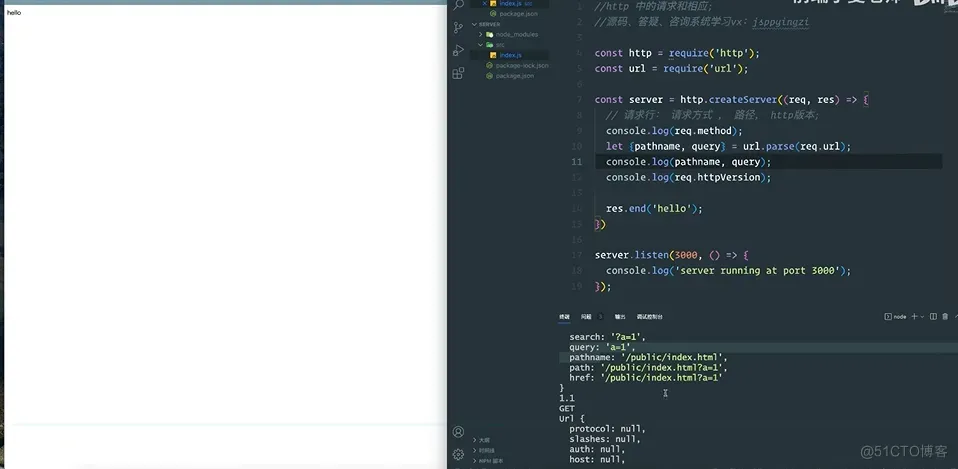Click the 1.1 version line in terminal
Viewport: 958px width, 469px height.
coord(566,398)
